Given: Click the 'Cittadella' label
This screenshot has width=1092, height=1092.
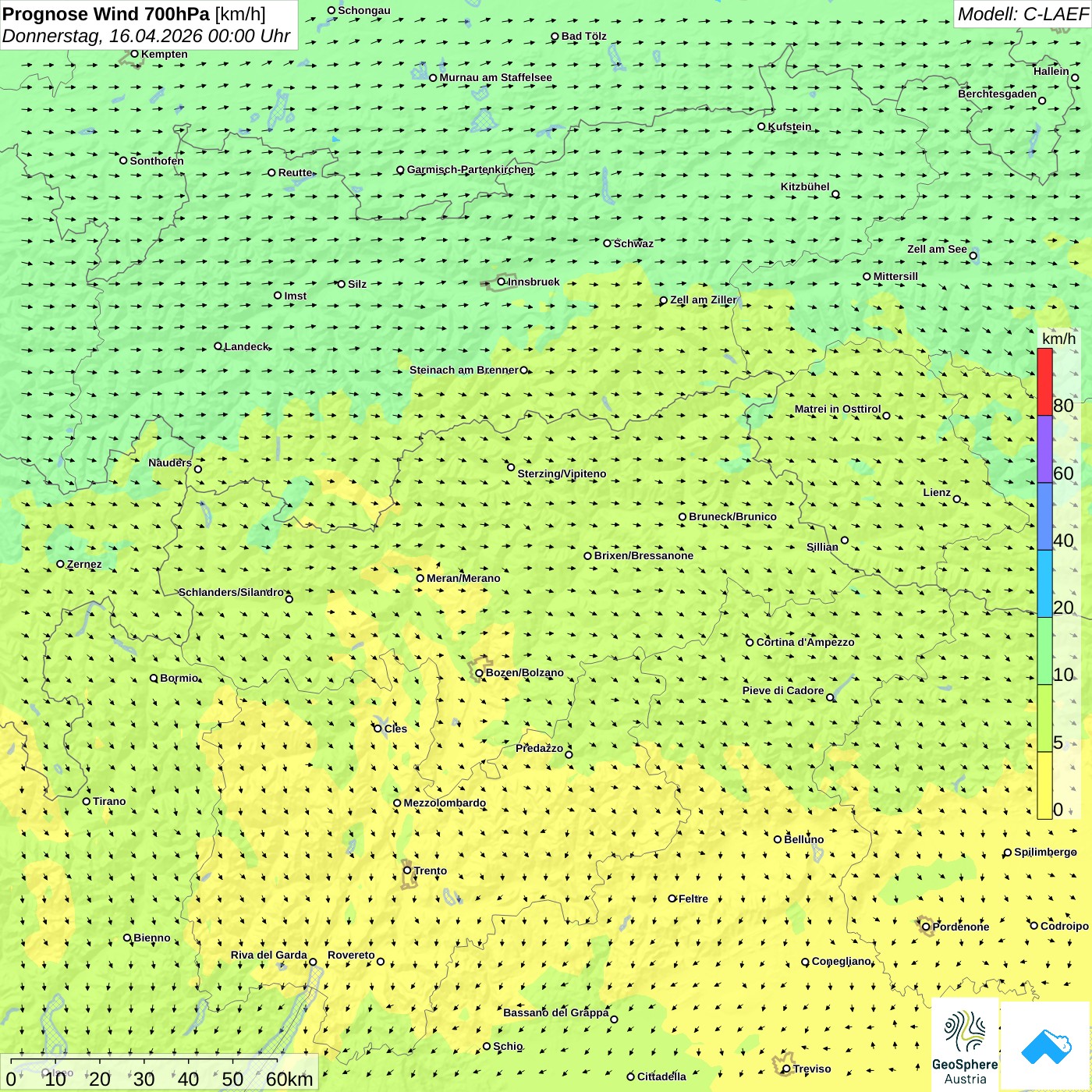Looking at the screenshot, I should click(661, 1076).
